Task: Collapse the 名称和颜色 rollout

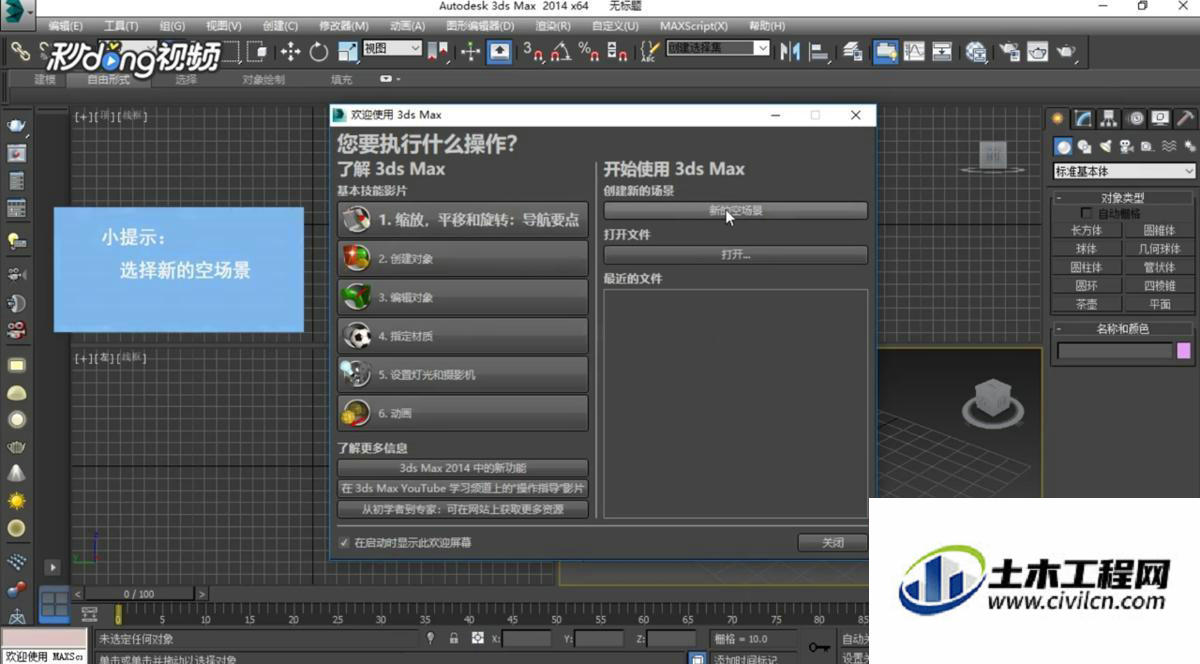Action: point(1123,329)
